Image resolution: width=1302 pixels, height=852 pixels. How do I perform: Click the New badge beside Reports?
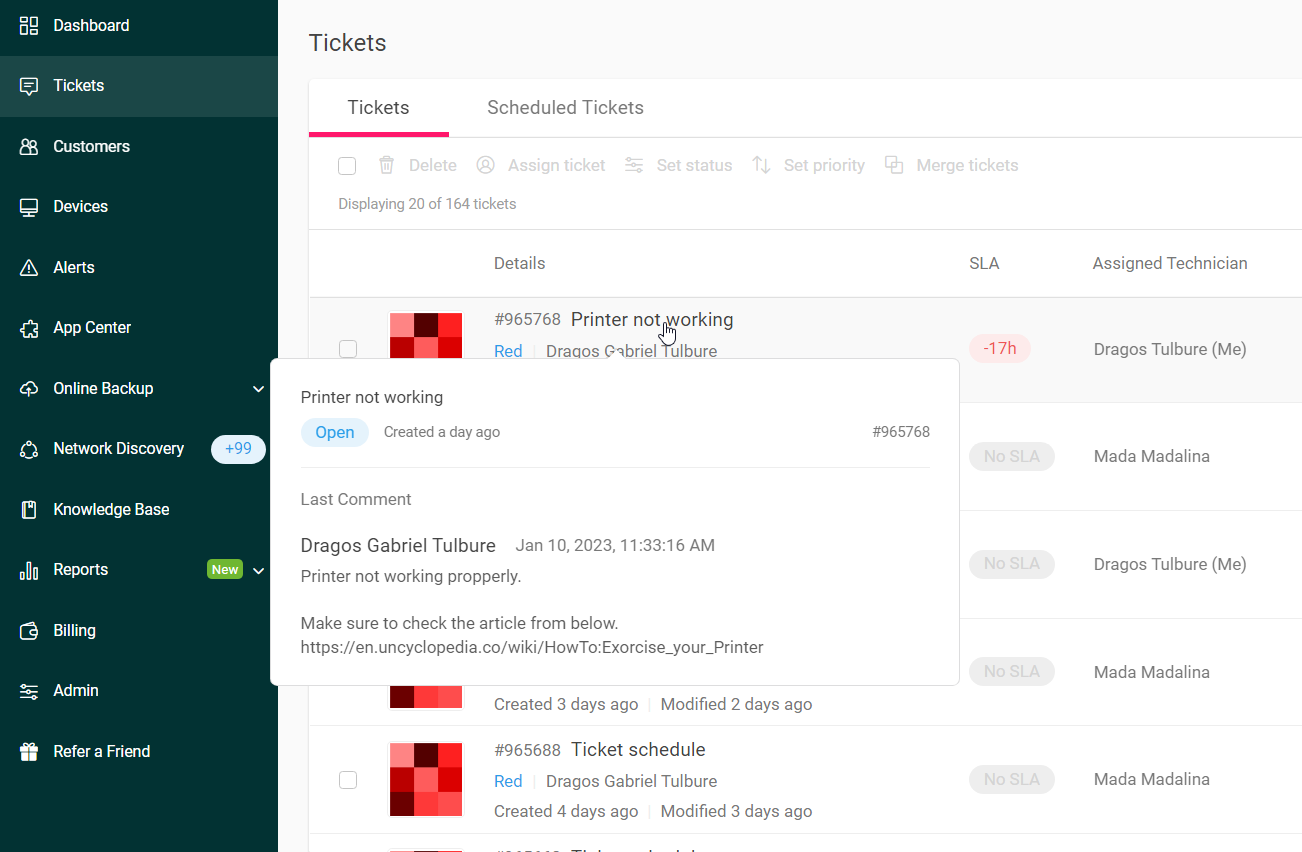(x=225, y=570)
